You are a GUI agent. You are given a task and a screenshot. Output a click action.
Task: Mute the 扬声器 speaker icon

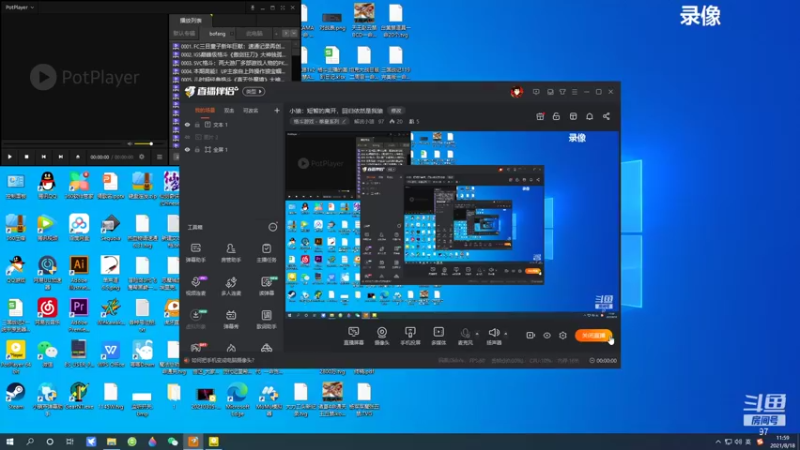point(493,333)
